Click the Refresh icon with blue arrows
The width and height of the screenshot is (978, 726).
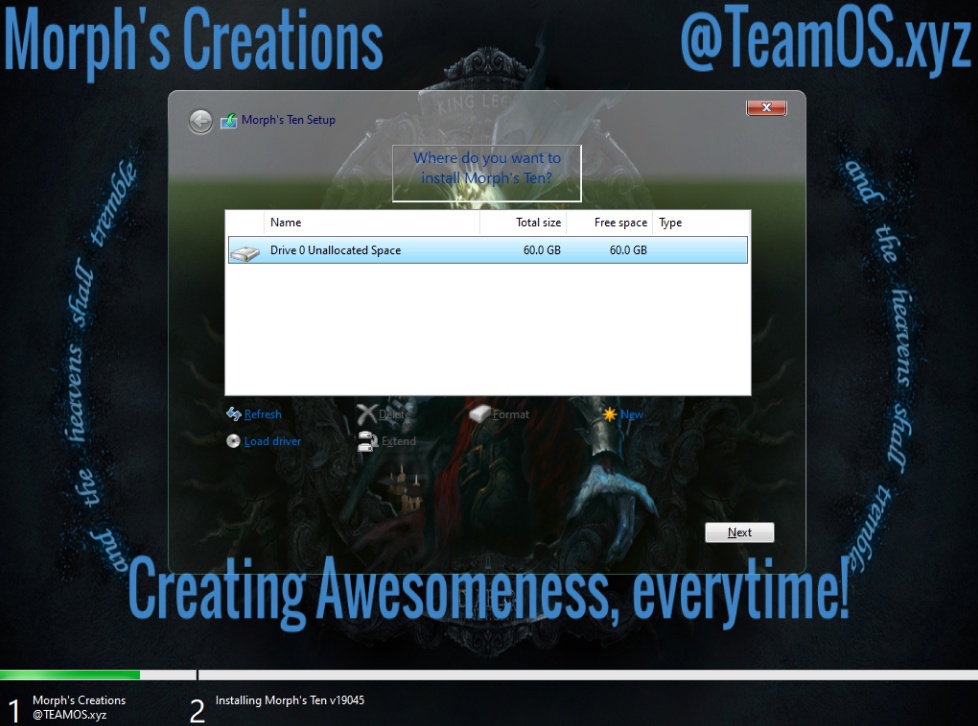coord(234,414)
